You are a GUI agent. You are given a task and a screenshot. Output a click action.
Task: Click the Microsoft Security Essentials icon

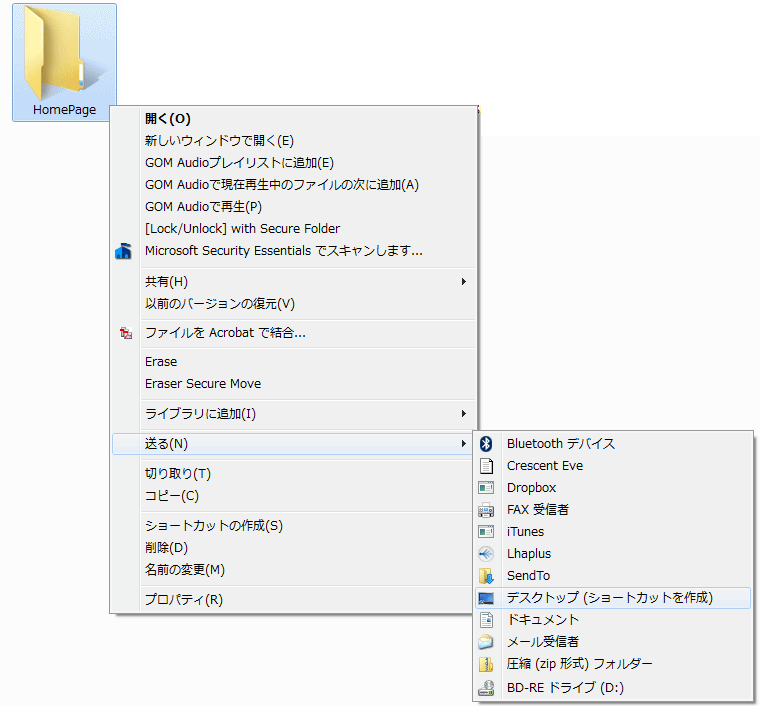coord(124,251)
